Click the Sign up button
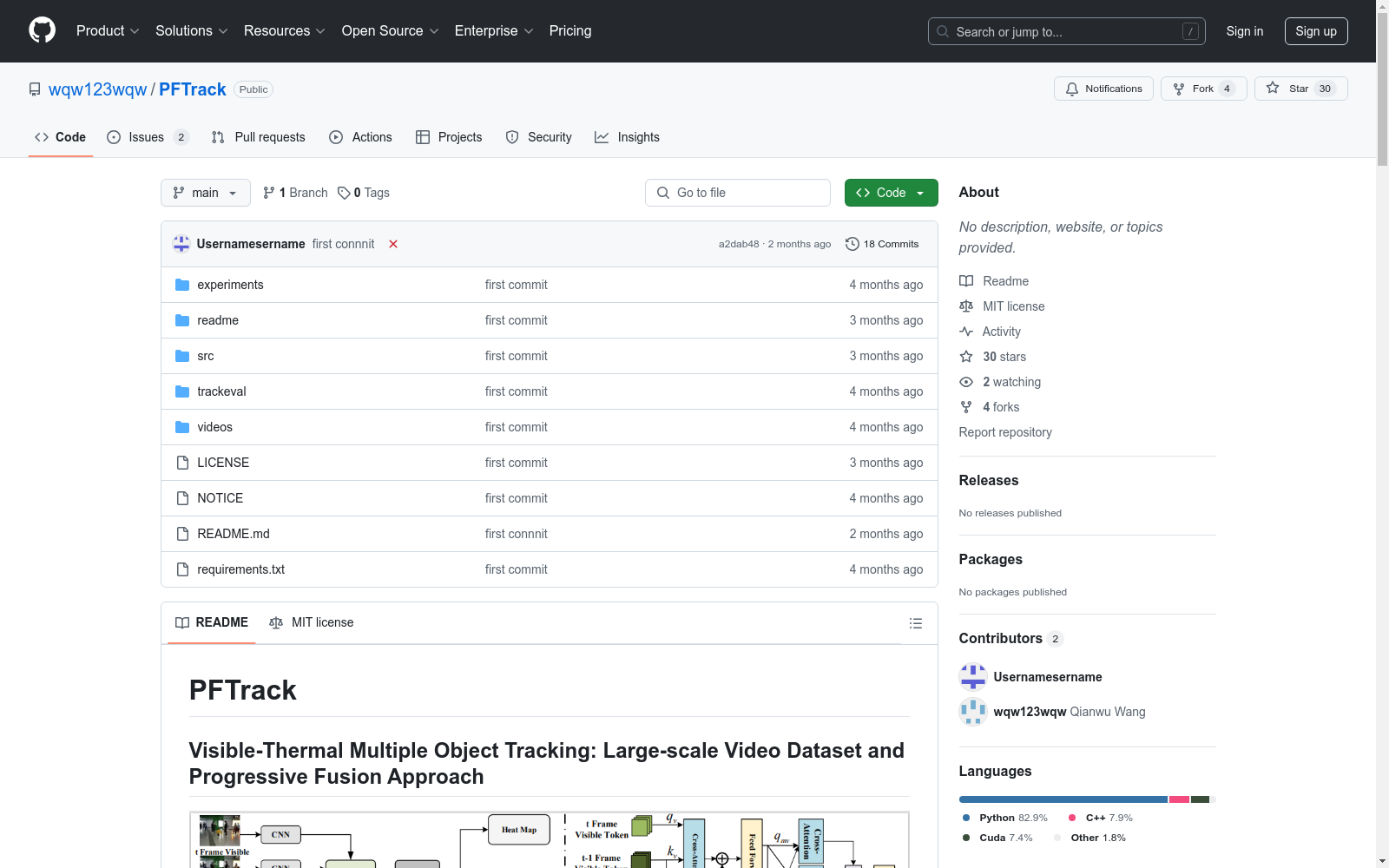This screenshot has width=1389, height=868. pyautogui.click(x=1316, y=31)
